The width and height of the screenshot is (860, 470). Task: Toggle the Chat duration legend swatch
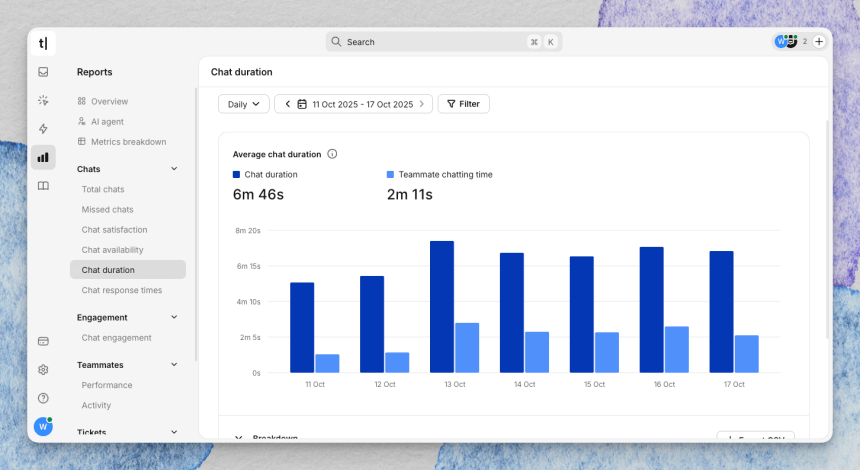(x=236, y=174)
